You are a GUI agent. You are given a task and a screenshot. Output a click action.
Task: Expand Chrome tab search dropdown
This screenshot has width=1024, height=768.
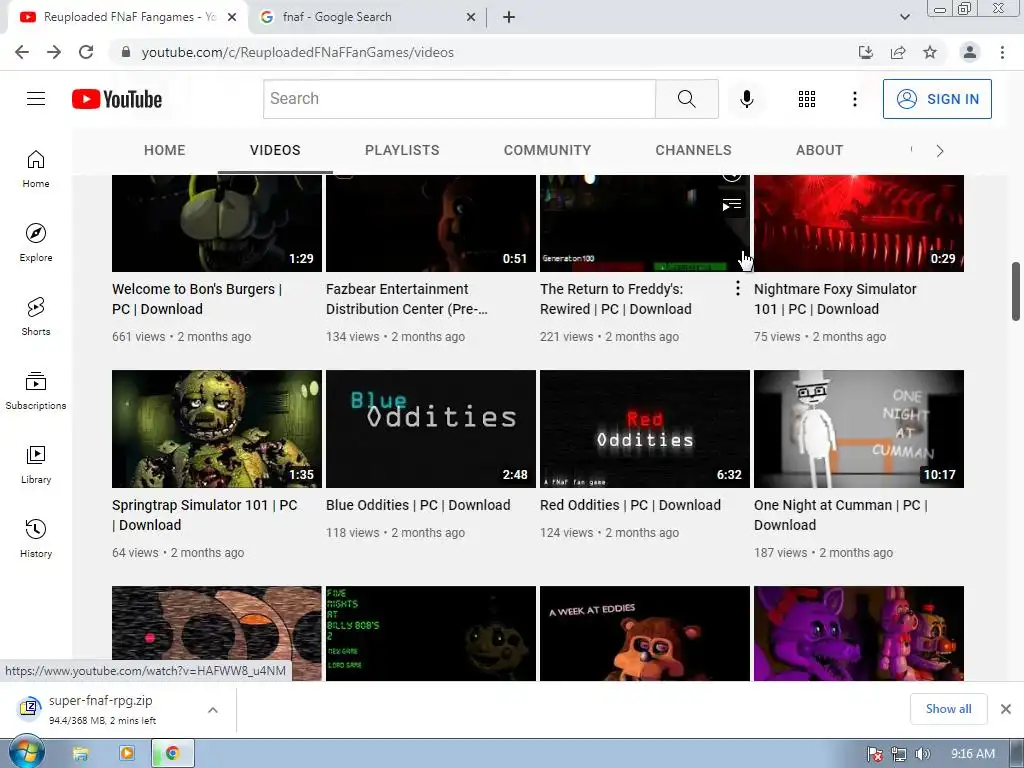tap(904, 17)
